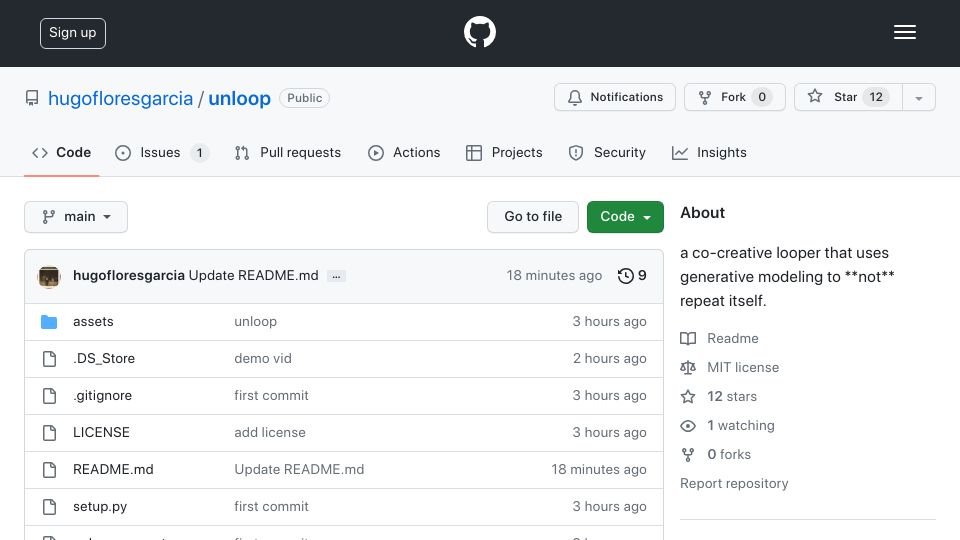The height and width of the screenshot is (540, 960).
Task: Click the About heading
Action: tap(702, 212)
